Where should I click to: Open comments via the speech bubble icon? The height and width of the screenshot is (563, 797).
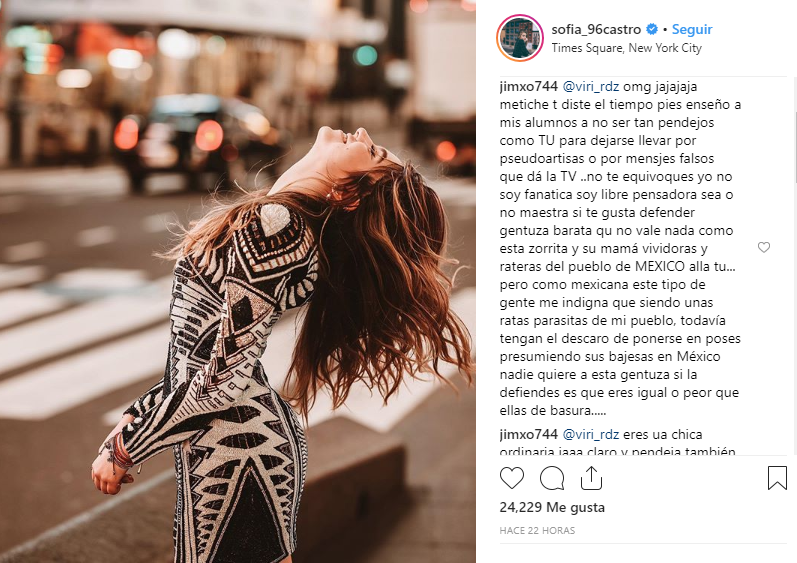click(552, 478)
